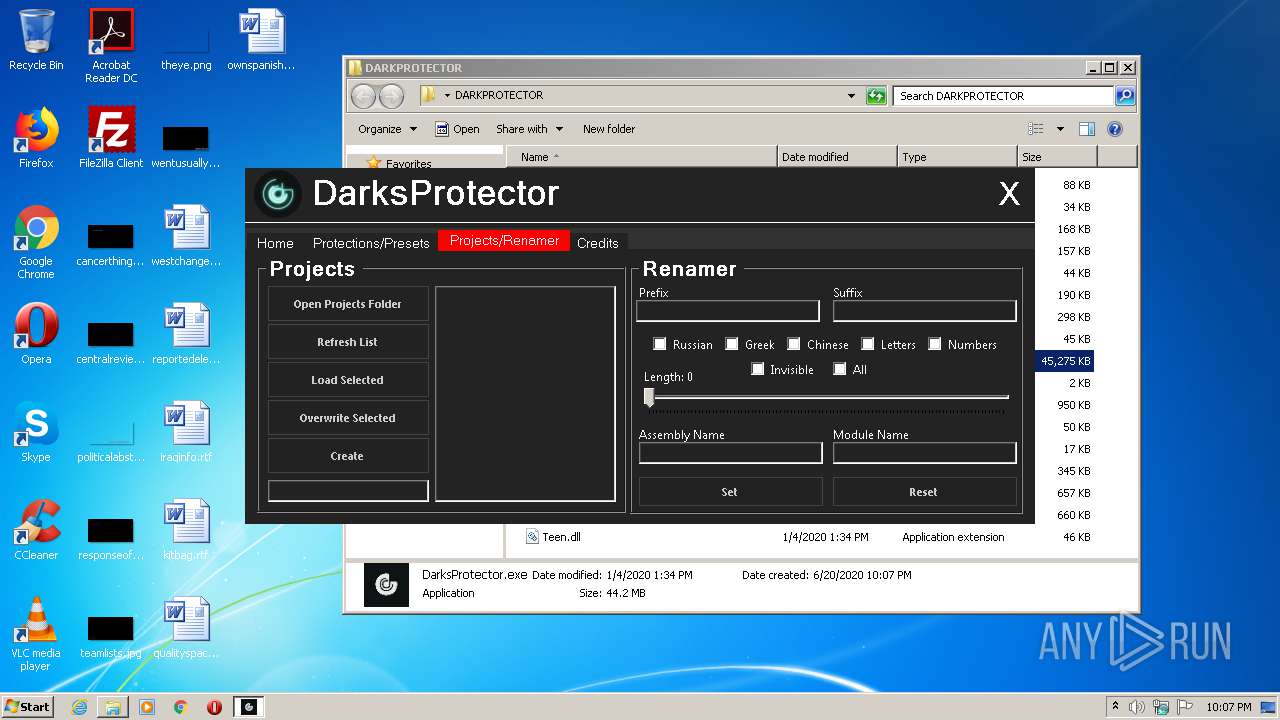Click the Start button

tap(28, 707)
